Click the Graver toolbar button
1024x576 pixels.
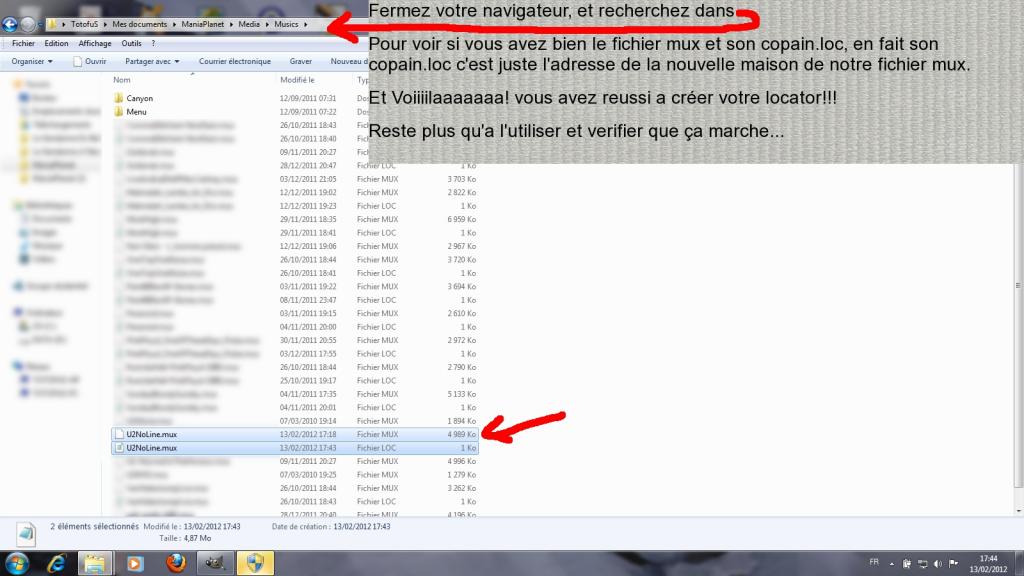point(300,61)
